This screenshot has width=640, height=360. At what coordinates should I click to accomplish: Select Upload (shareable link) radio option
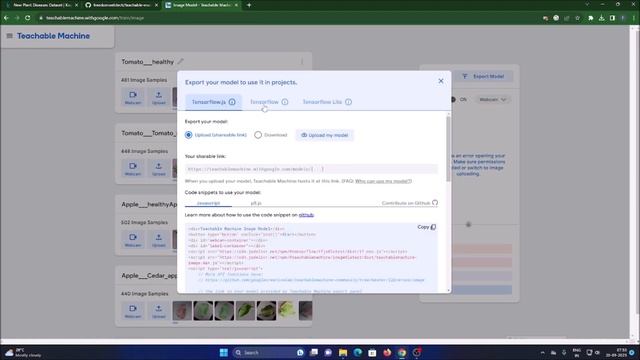tap(189, 135)
